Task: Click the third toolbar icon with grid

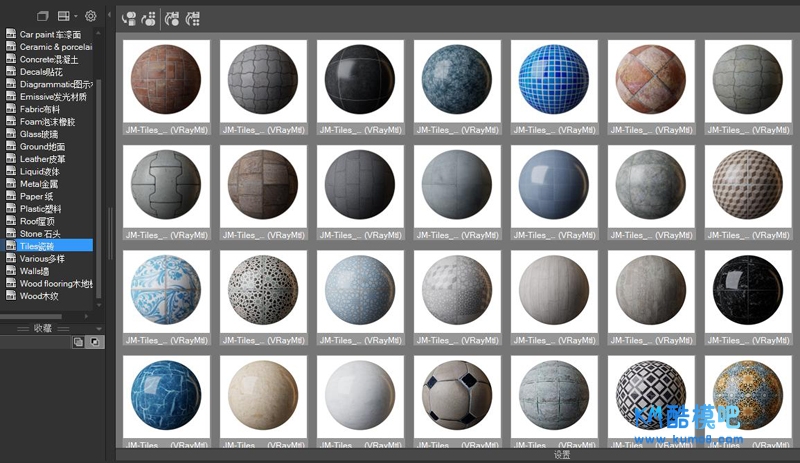Action: click(x=172, y=17)
